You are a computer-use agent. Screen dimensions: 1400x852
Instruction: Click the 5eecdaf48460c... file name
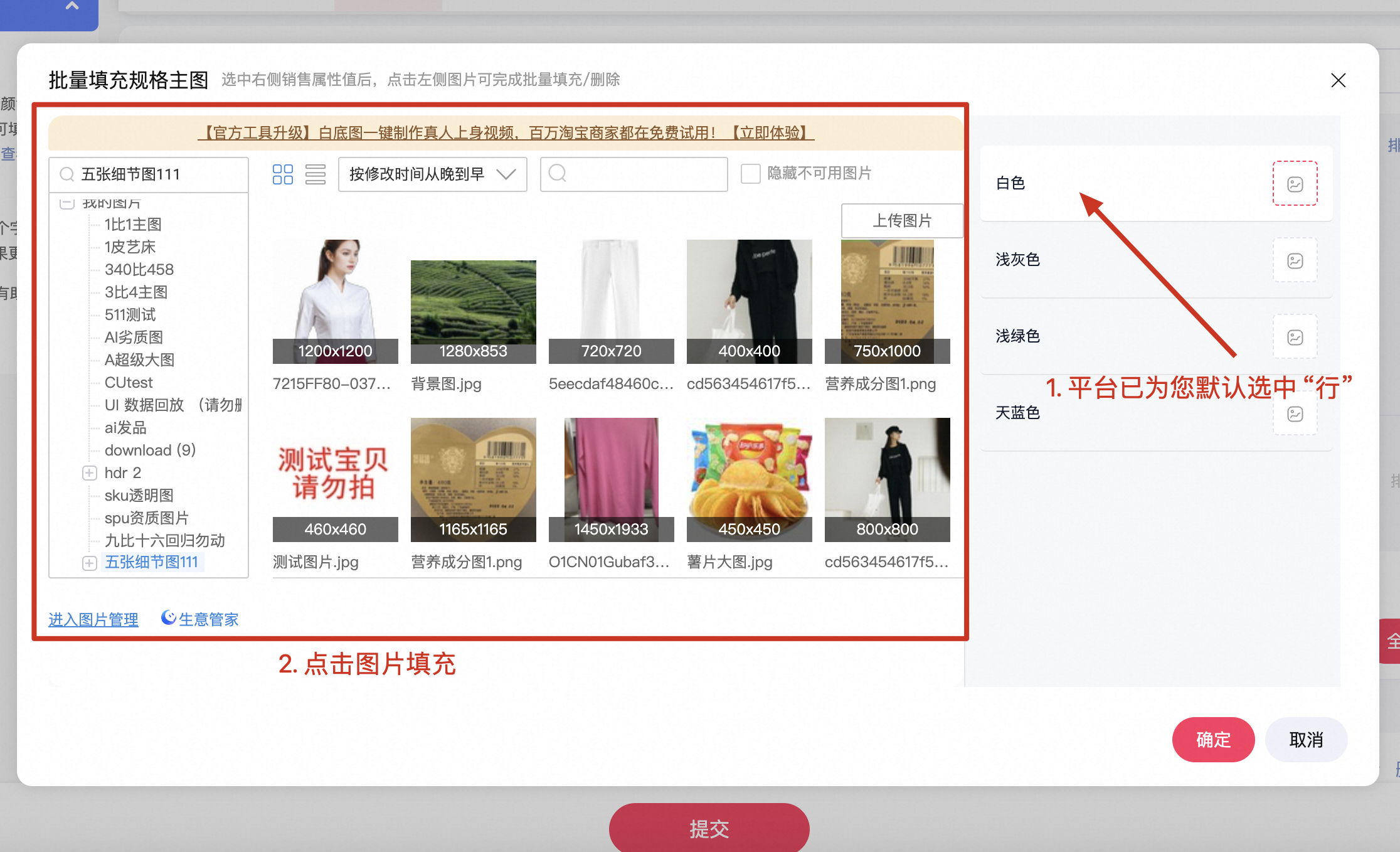click(611, 384)
